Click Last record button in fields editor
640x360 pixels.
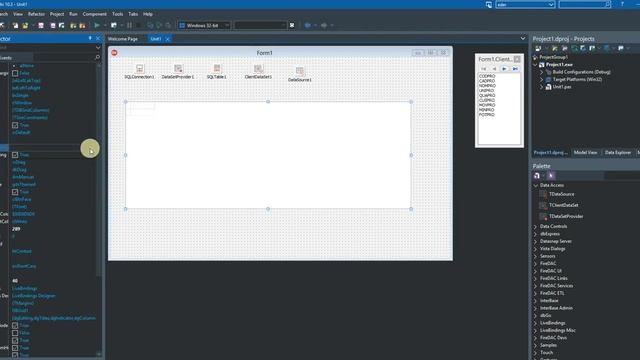515,69
